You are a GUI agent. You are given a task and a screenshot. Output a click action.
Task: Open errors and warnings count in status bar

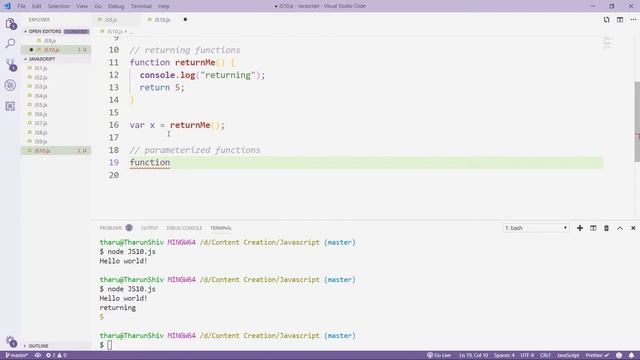(x=56, y=356)
